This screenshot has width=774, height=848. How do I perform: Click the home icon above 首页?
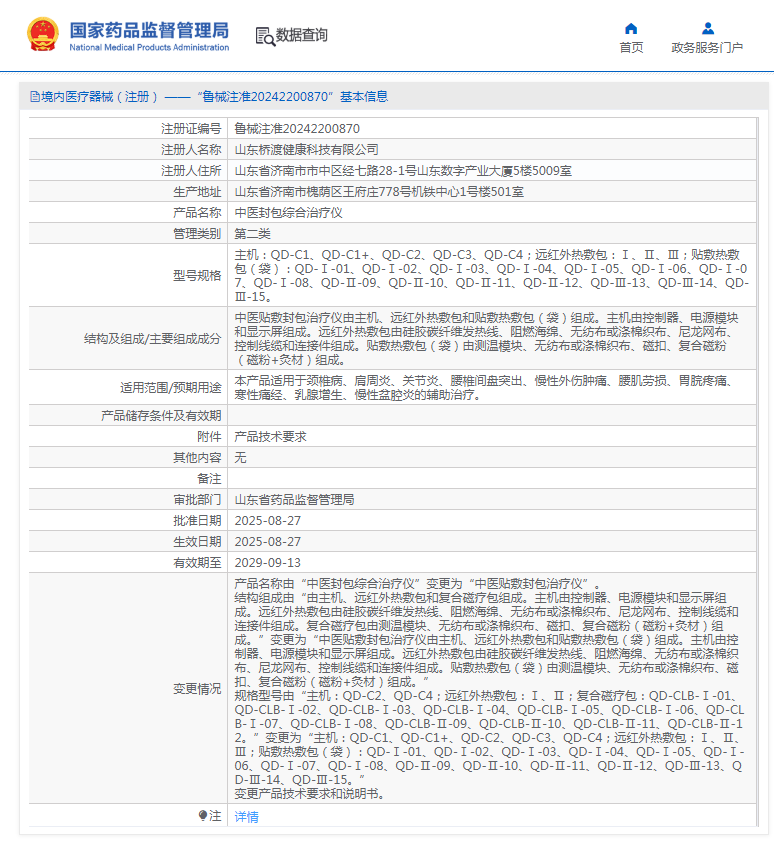tap(631, 29)
